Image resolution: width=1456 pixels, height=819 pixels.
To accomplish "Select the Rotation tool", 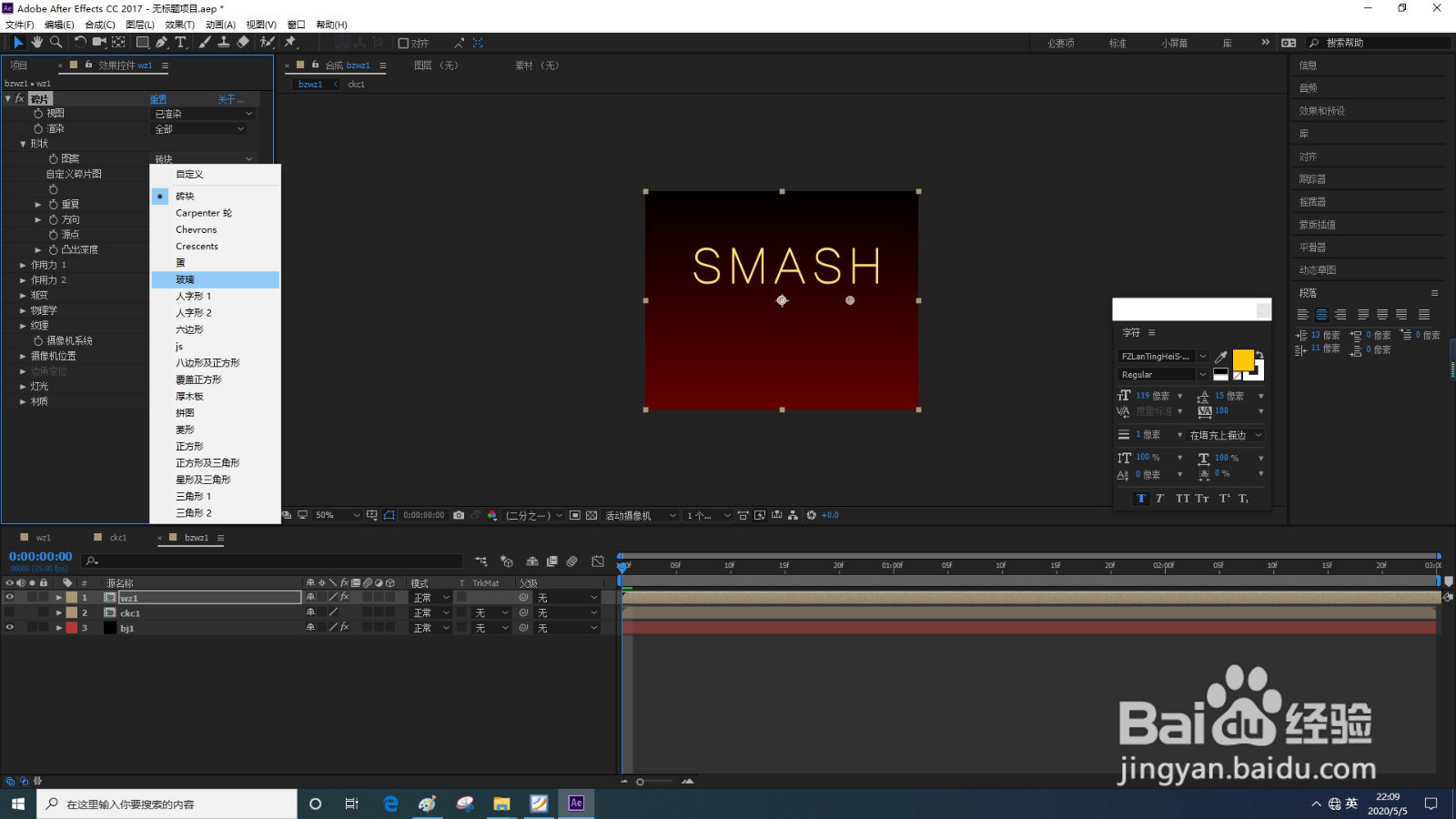I will click(x=80, y=42).
